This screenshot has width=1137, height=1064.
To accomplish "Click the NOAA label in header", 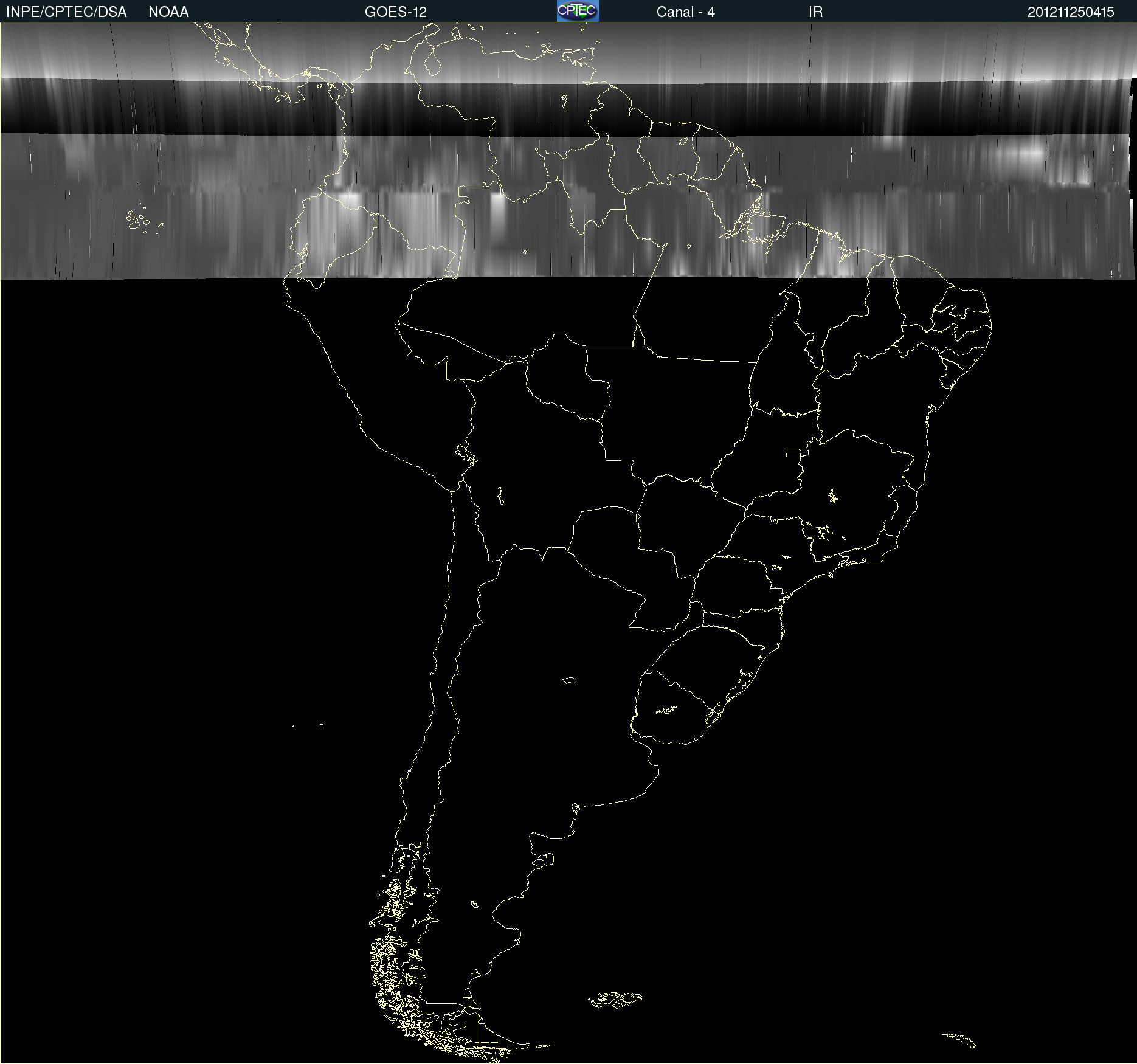I will [168, 12].
